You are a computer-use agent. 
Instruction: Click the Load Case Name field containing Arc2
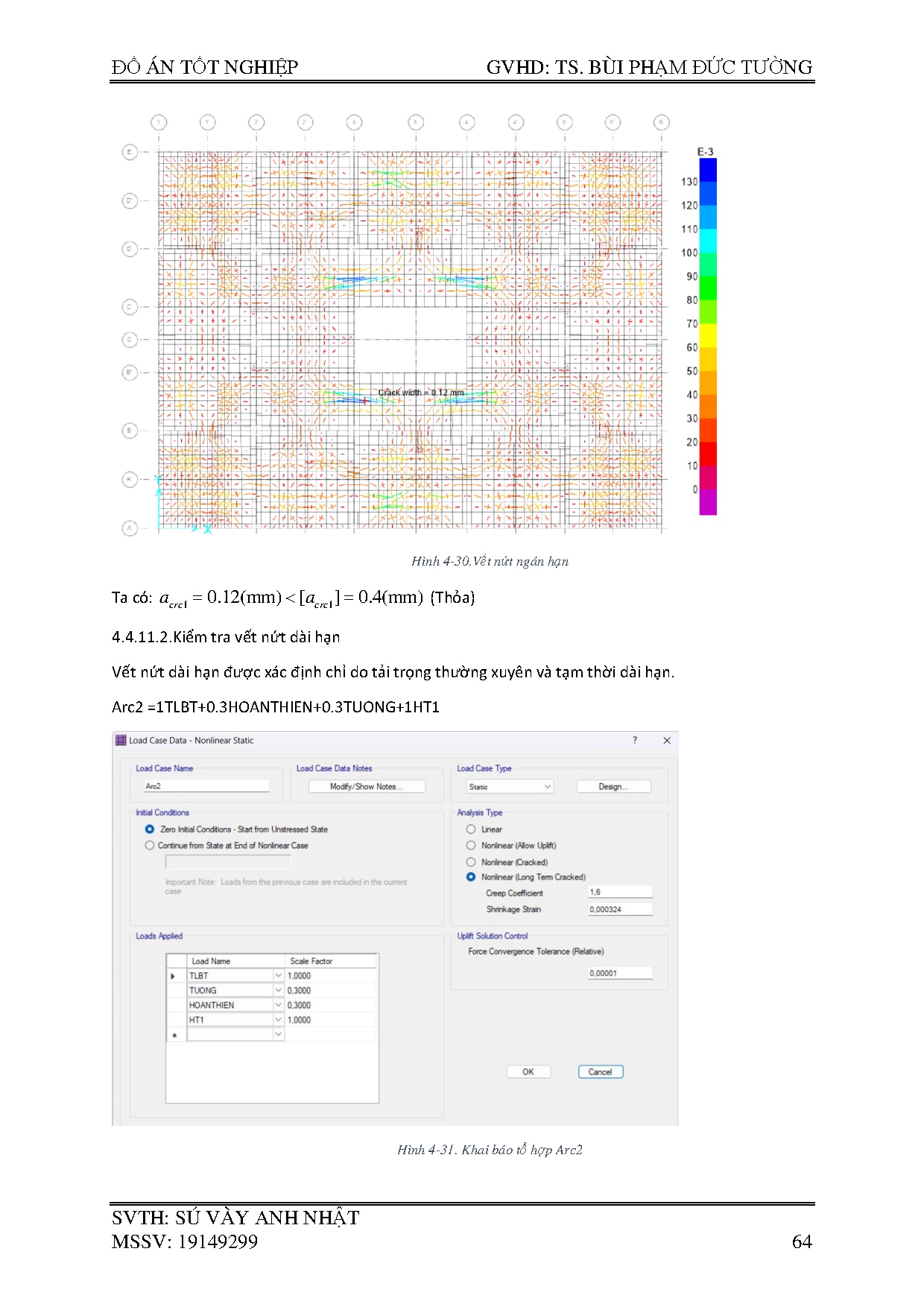[x=206, y=786]
